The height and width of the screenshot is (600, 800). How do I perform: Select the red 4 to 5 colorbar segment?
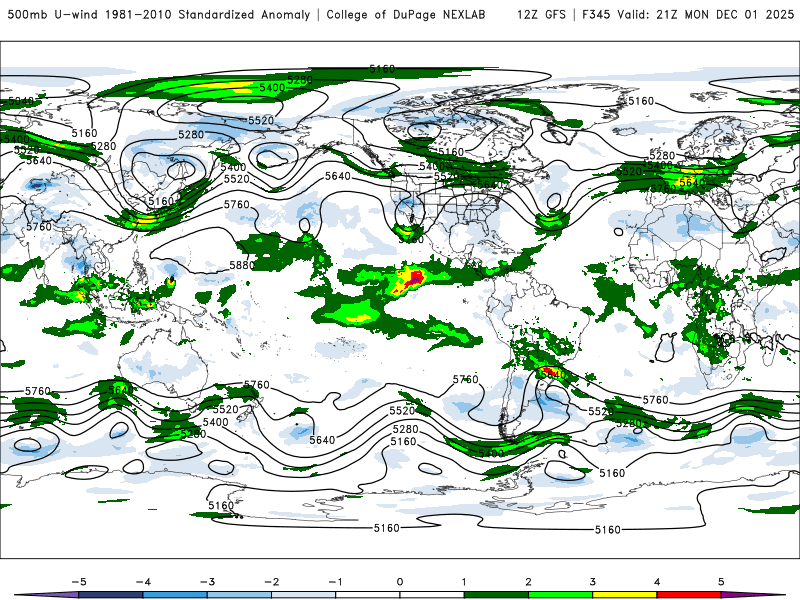point(689,595)
